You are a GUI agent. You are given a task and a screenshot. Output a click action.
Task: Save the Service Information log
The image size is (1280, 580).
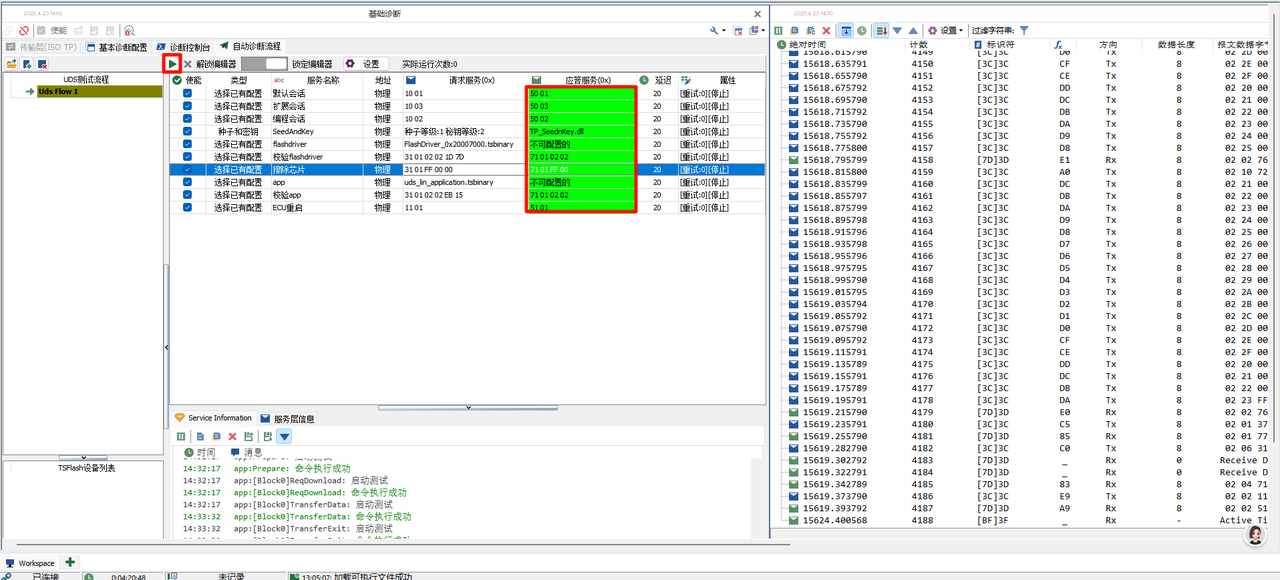tap(248, 436)
